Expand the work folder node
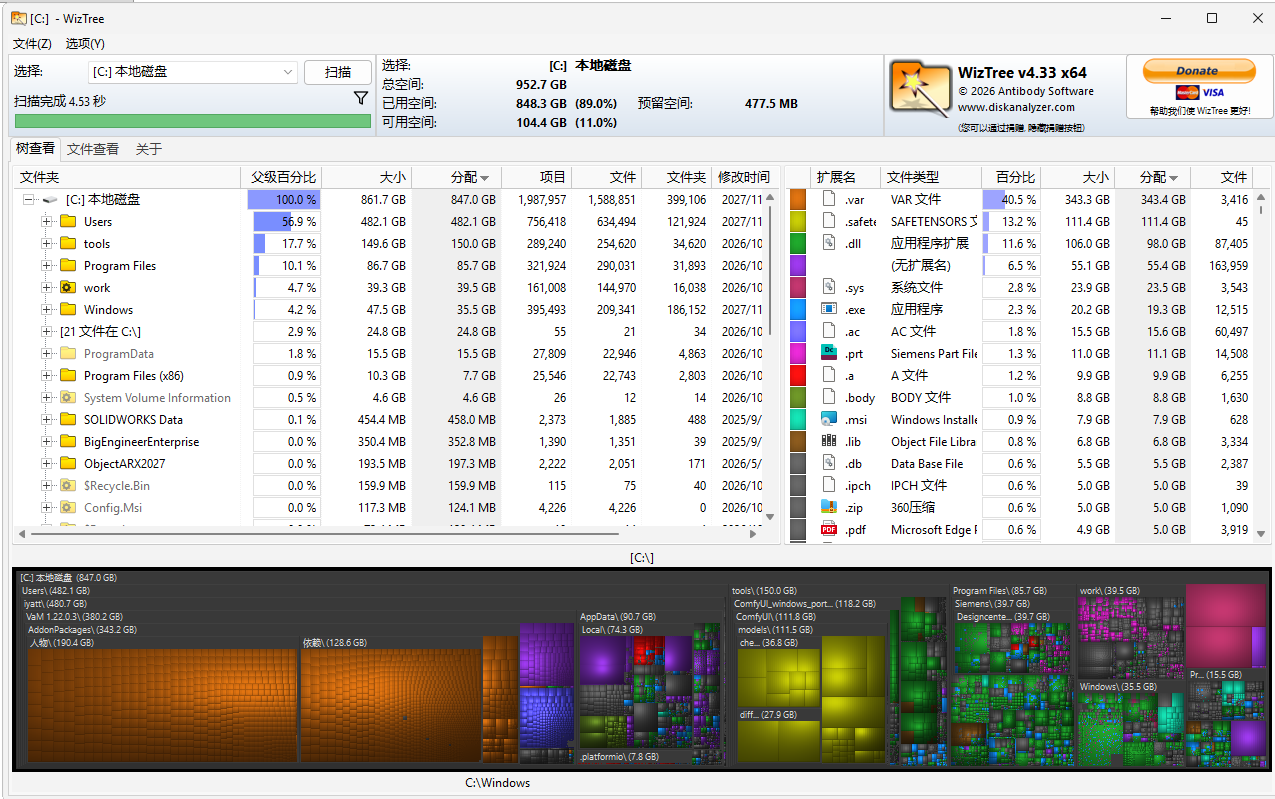This screenshot has width=1275, height=799. [47, 287]
